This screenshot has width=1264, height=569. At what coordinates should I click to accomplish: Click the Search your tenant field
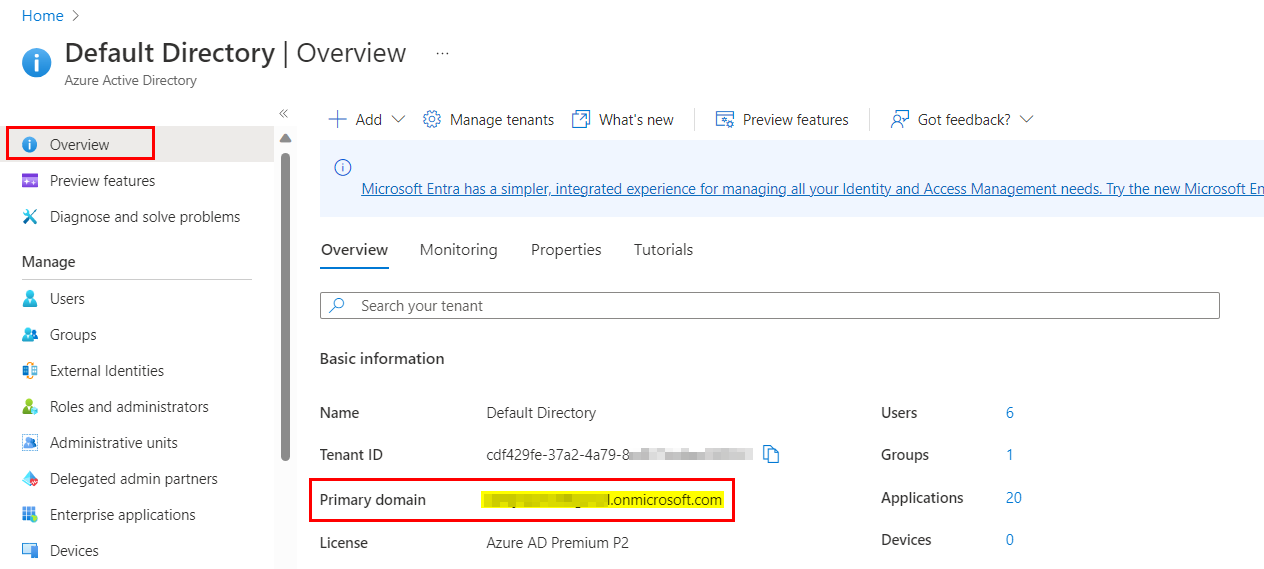point(770,306)
